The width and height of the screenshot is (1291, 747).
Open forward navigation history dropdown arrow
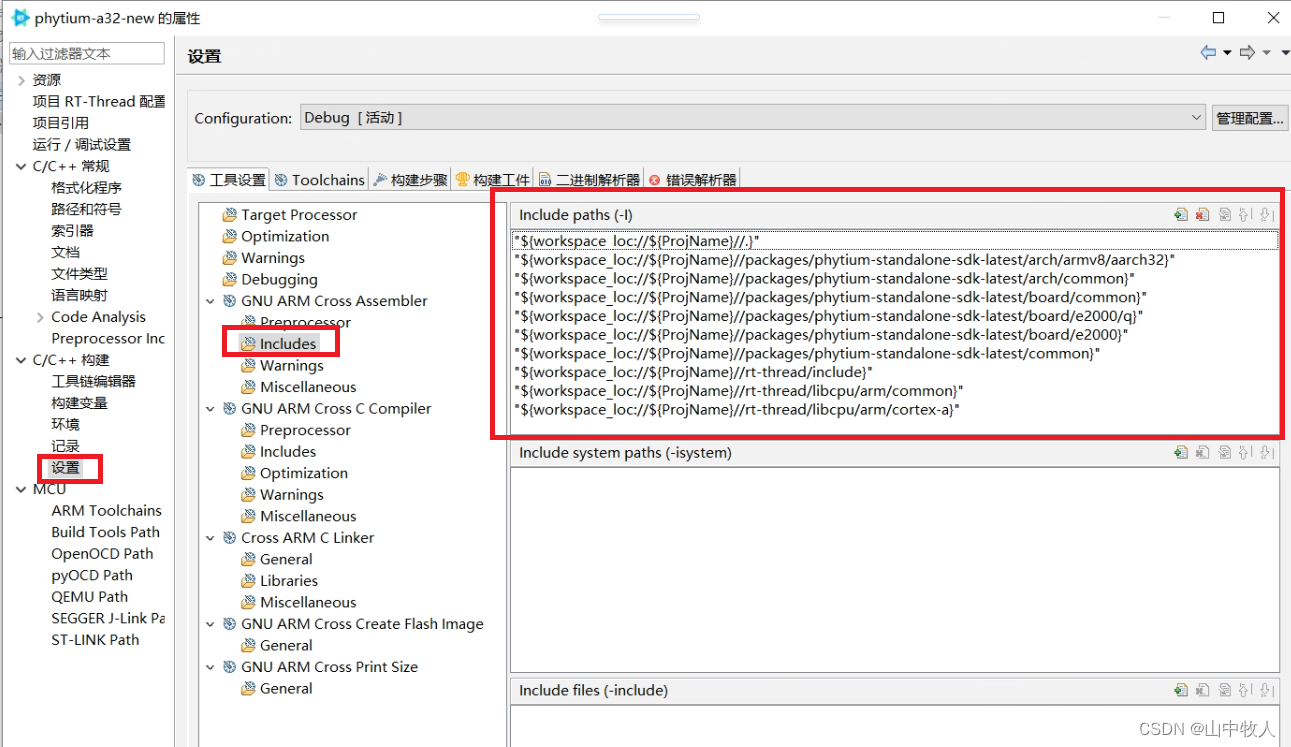point(1266,53)
